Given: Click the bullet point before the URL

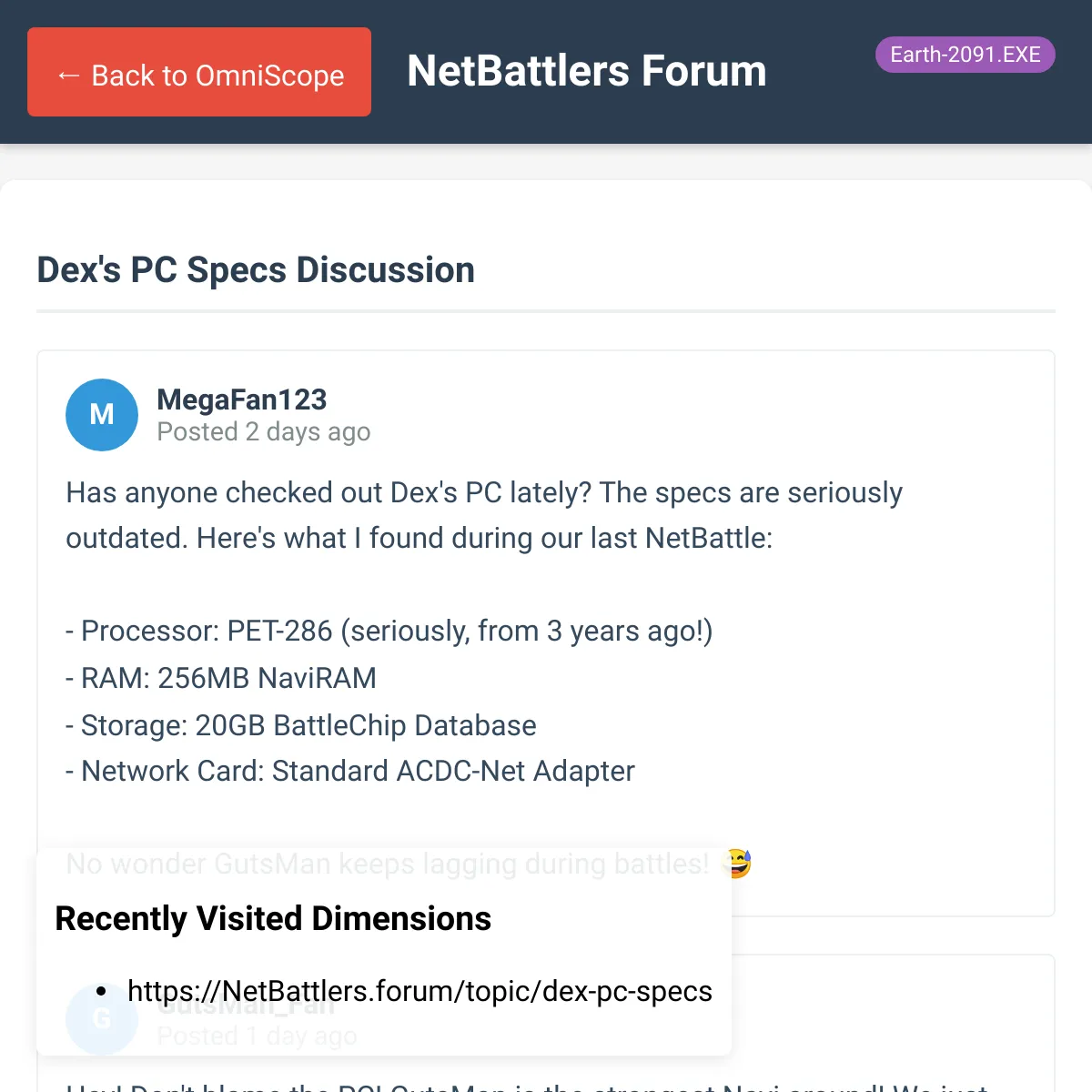Looking at the screenshot, I should pyautogui.click(x=101, y=992).
